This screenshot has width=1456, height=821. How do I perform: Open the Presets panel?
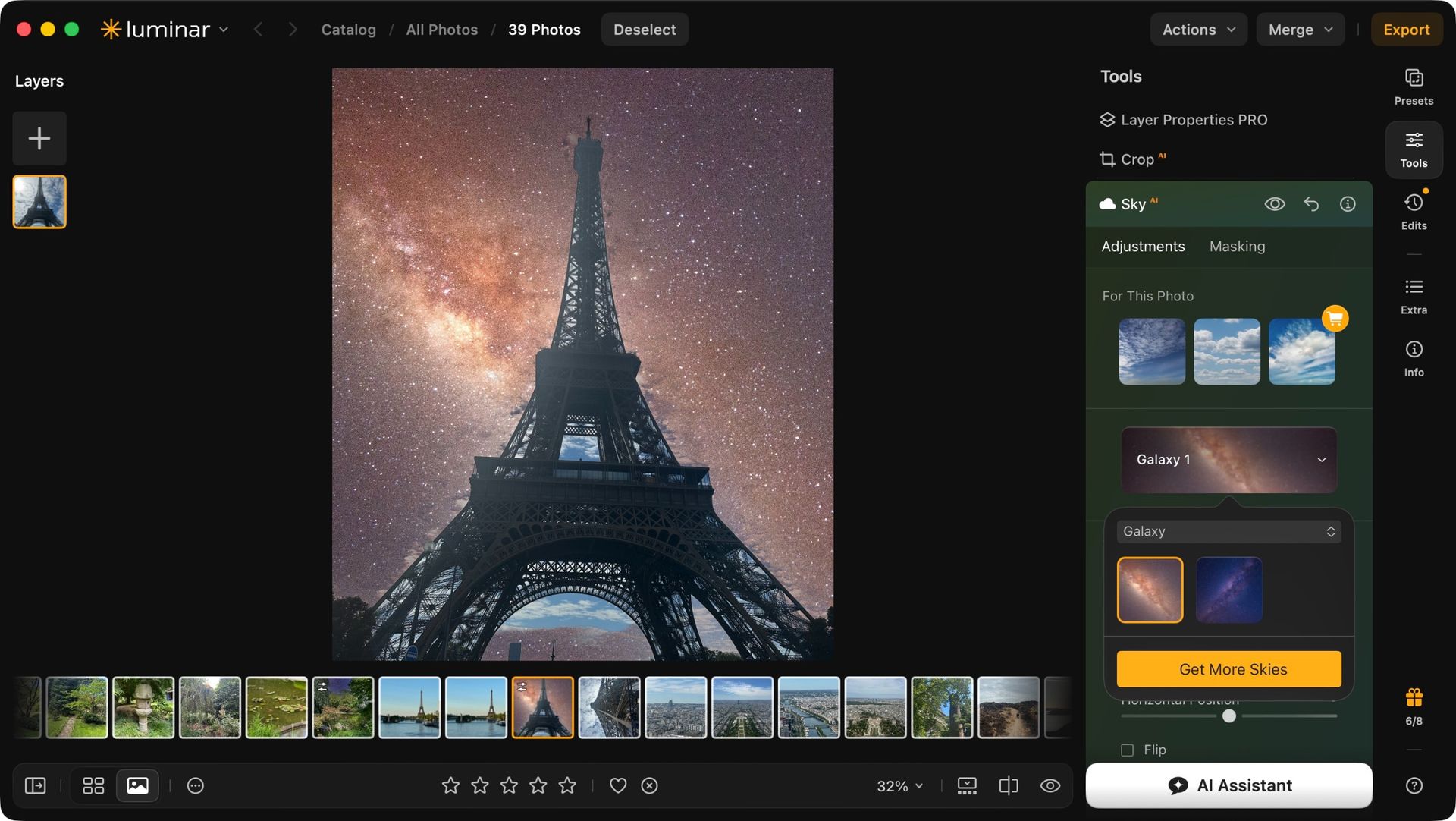pos(1414,87)
